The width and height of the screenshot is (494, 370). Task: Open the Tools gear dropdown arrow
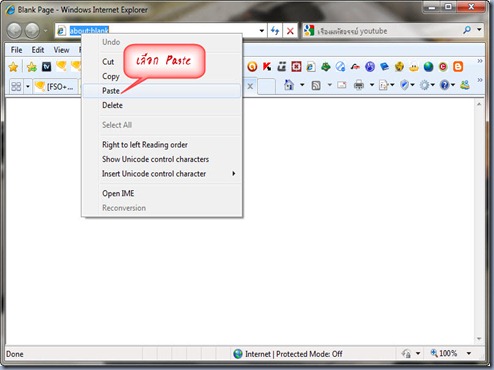pyautogui.click(x=433, y=85)
